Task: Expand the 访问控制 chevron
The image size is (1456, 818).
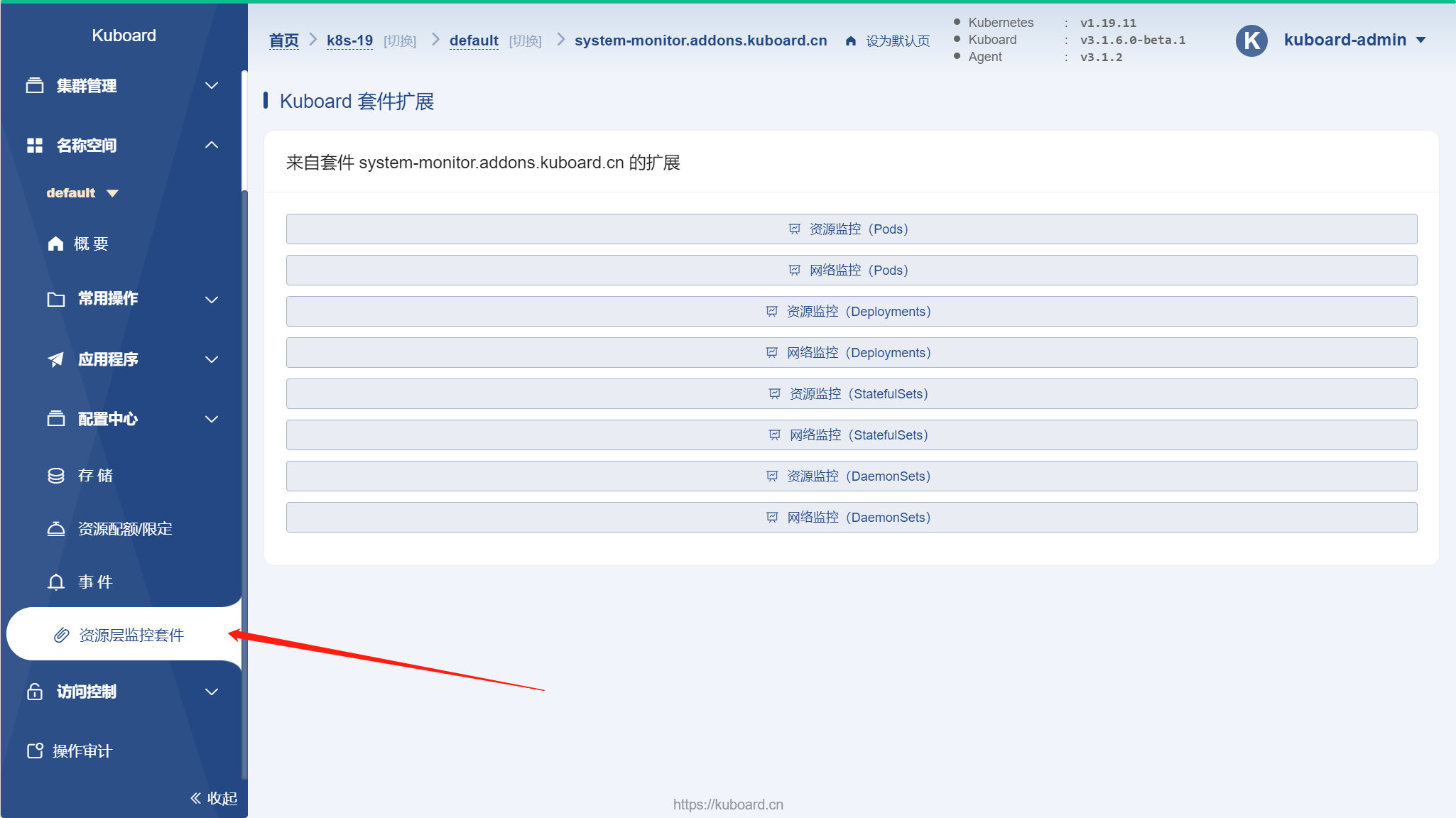Action: pos(212,692)
